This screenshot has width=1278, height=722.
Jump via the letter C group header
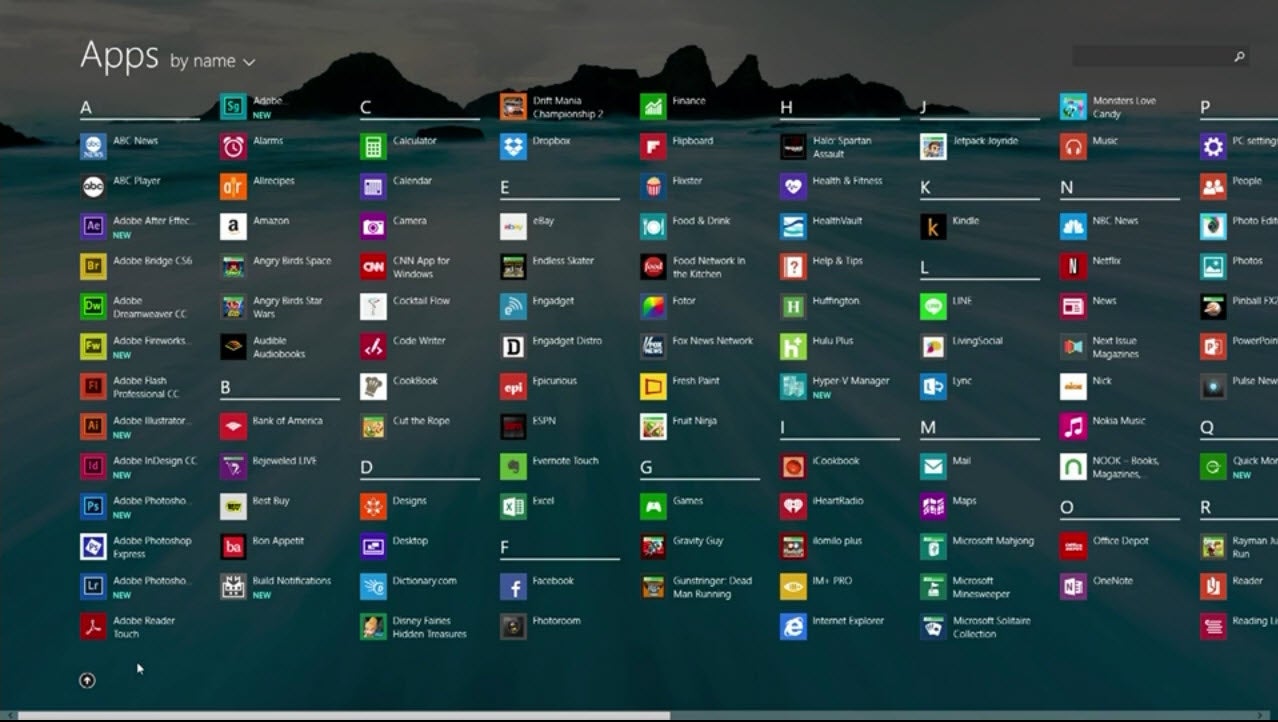pyautogui.click(x=366, y=108)
